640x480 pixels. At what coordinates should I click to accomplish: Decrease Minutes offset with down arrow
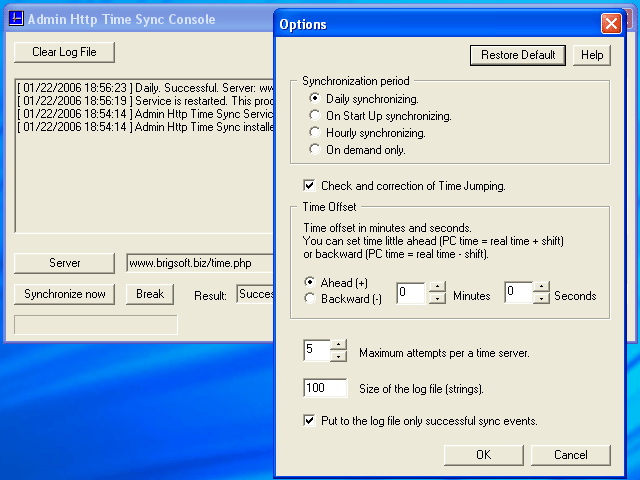point(437,298)
